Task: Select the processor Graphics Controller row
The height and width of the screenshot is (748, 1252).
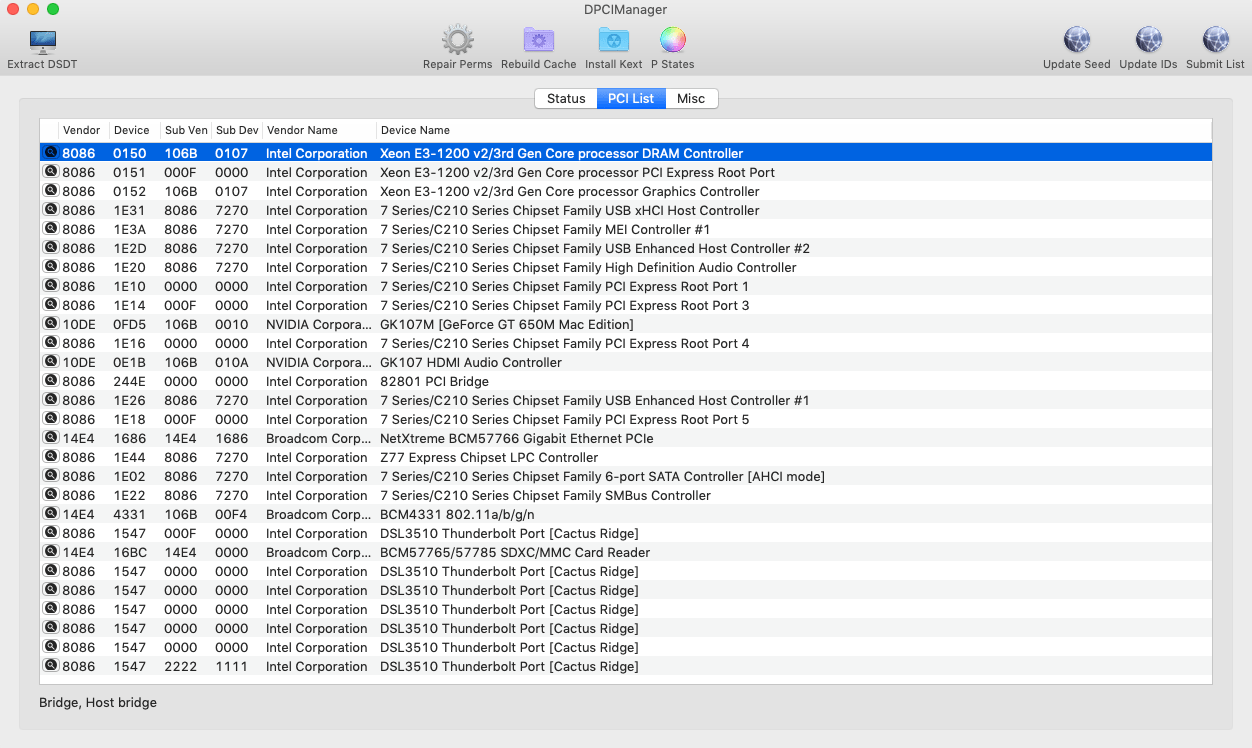Action: (x=626, y=191)
